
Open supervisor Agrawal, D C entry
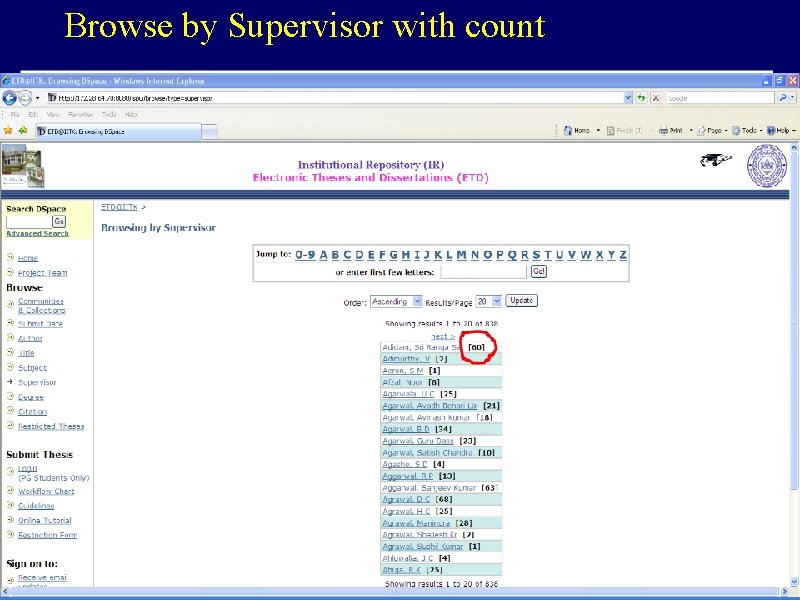point(407,499)
